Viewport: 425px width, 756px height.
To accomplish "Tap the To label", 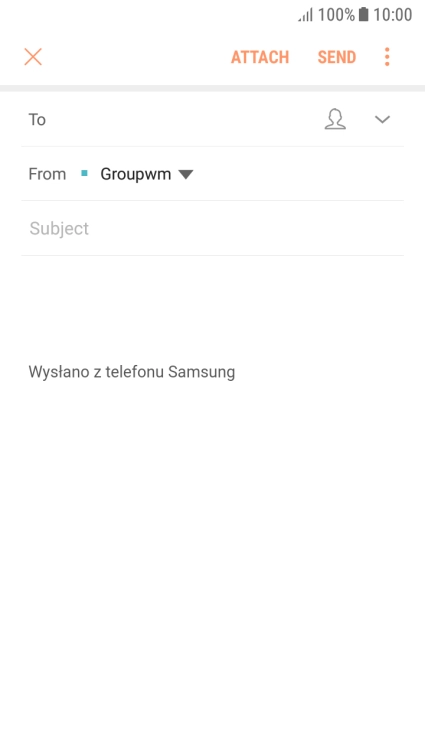I will coord(37,120).
